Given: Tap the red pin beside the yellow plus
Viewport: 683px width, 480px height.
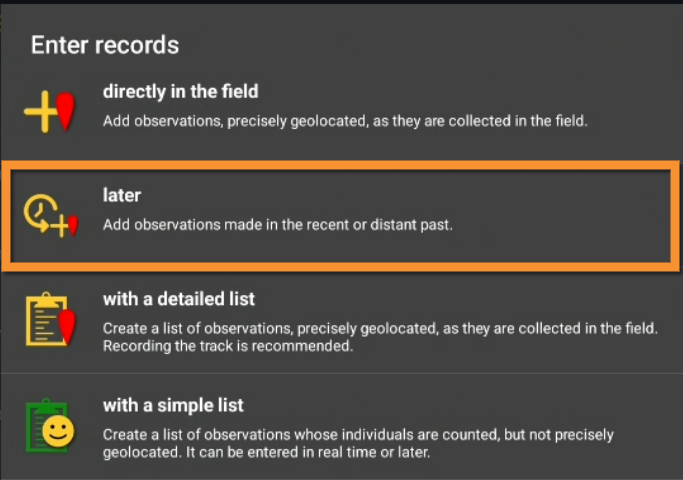Looking at the screenshot, I should click(x=66, y=111).
